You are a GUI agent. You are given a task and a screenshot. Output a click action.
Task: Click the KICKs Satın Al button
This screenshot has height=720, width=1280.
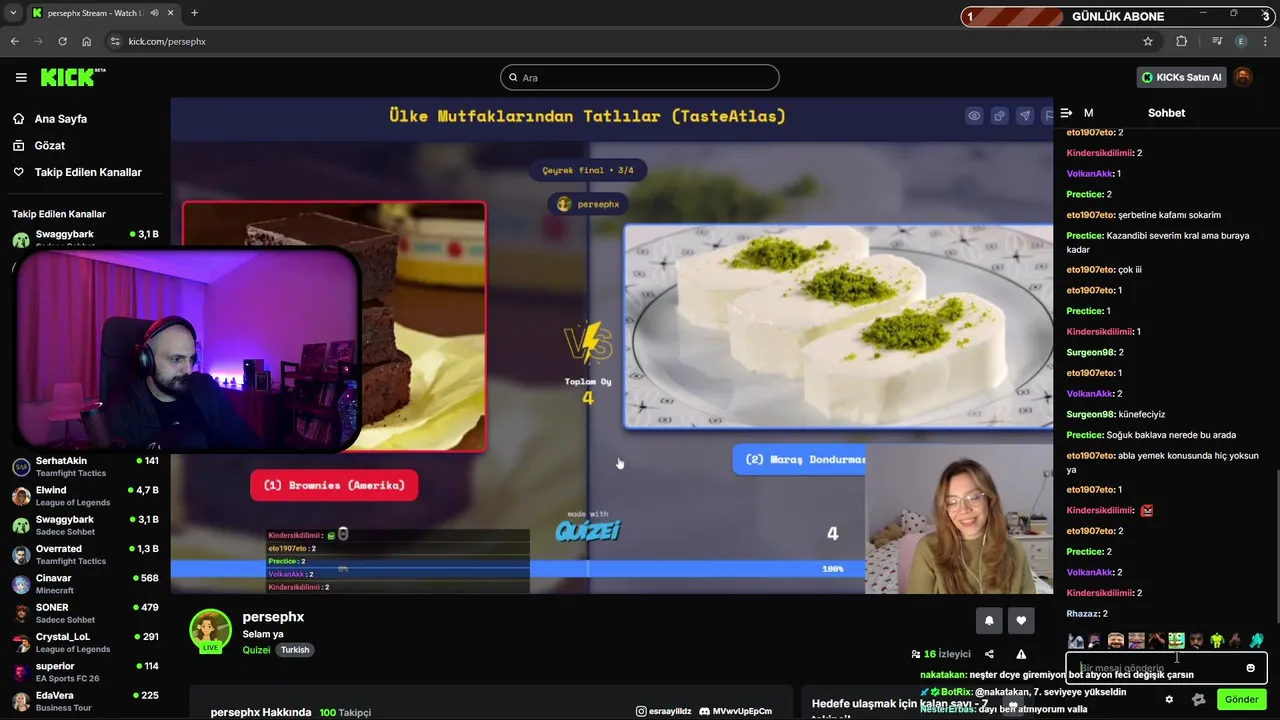1181,77
